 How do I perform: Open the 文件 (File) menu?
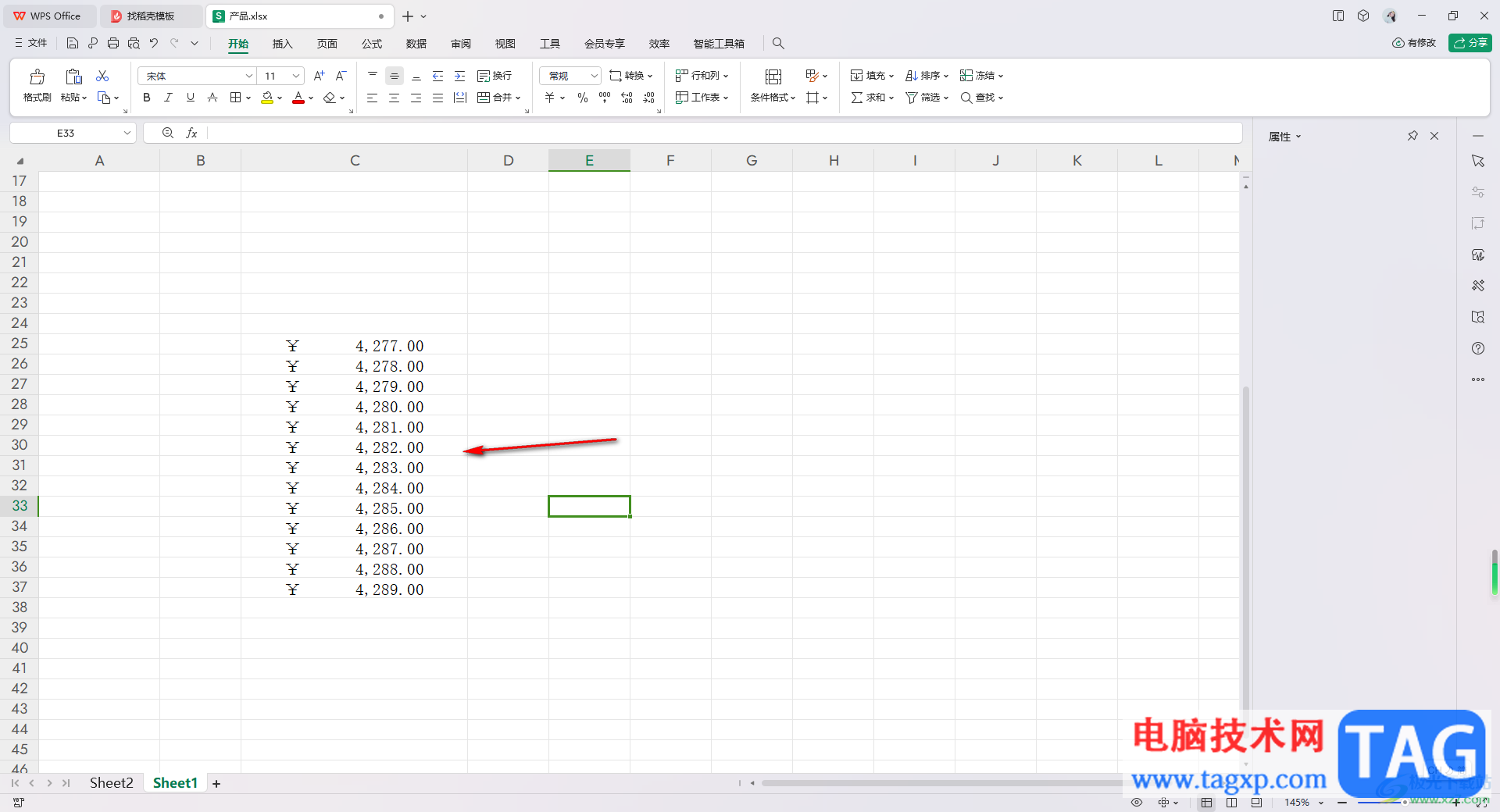tap(30, 43)
